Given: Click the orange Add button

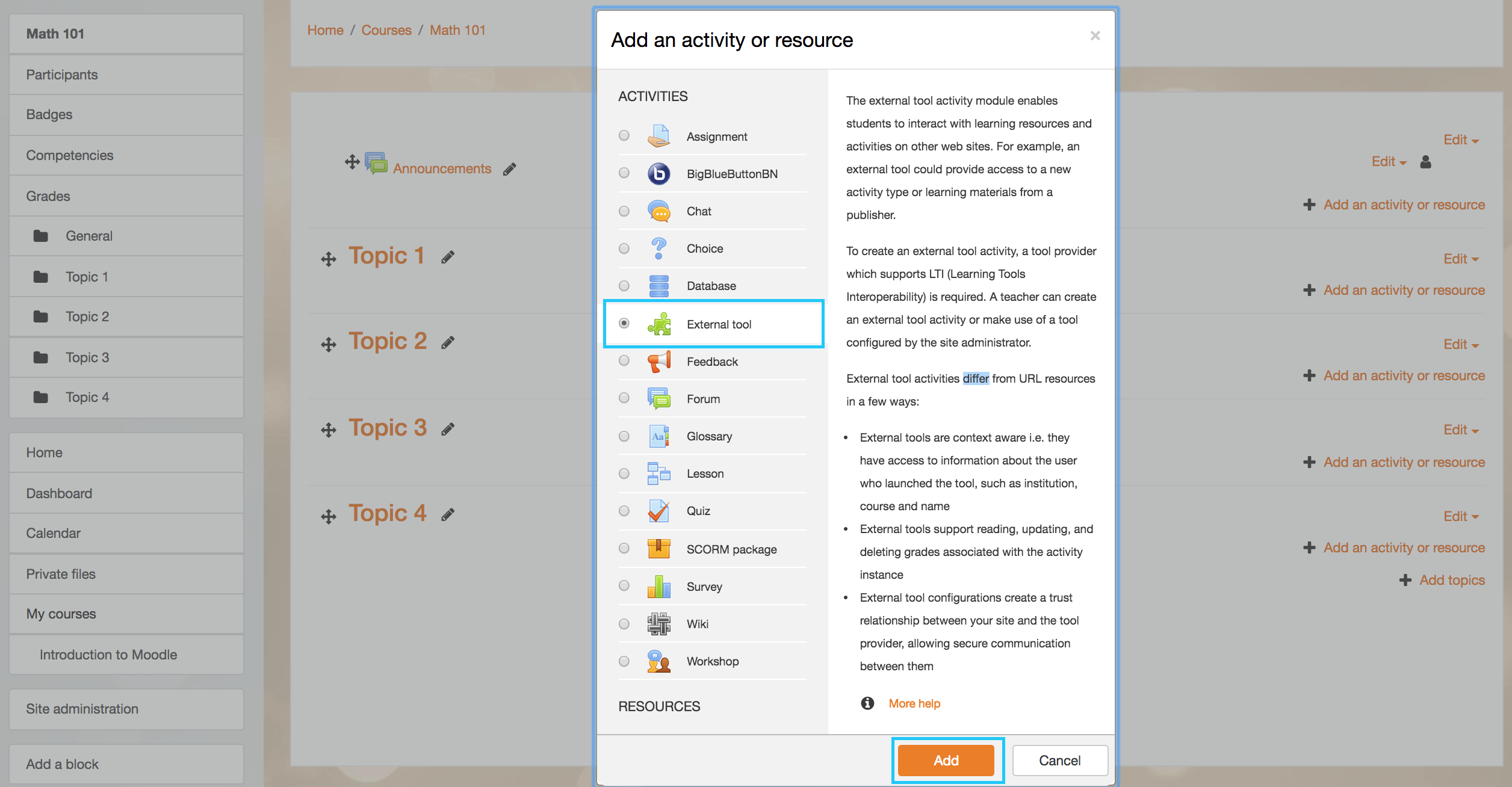Looking at the screenshot, I should 946,761.
